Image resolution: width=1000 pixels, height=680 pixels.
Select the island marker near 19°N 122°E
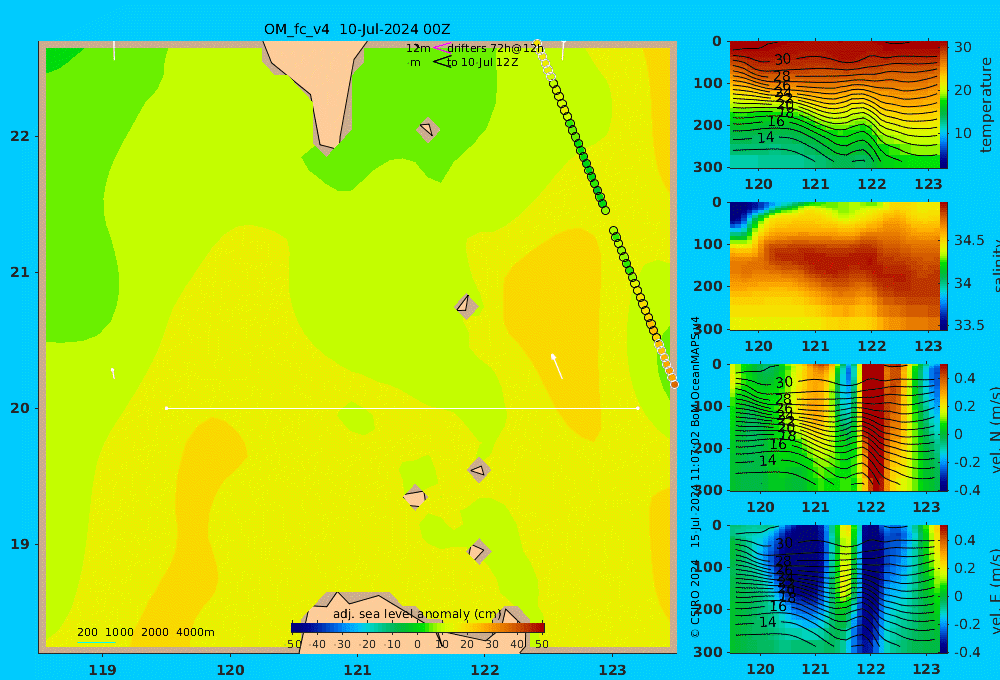click(x=479, y=551)
